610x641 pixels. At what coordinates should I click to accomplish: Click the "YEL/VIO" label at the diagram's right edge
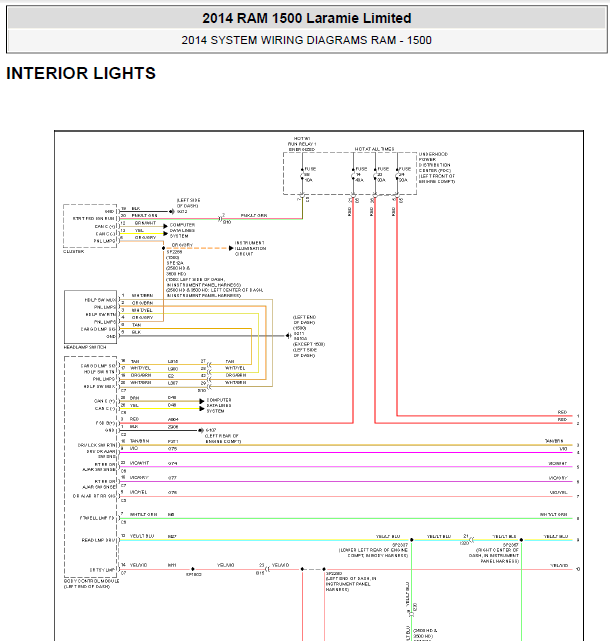point(559,565)
